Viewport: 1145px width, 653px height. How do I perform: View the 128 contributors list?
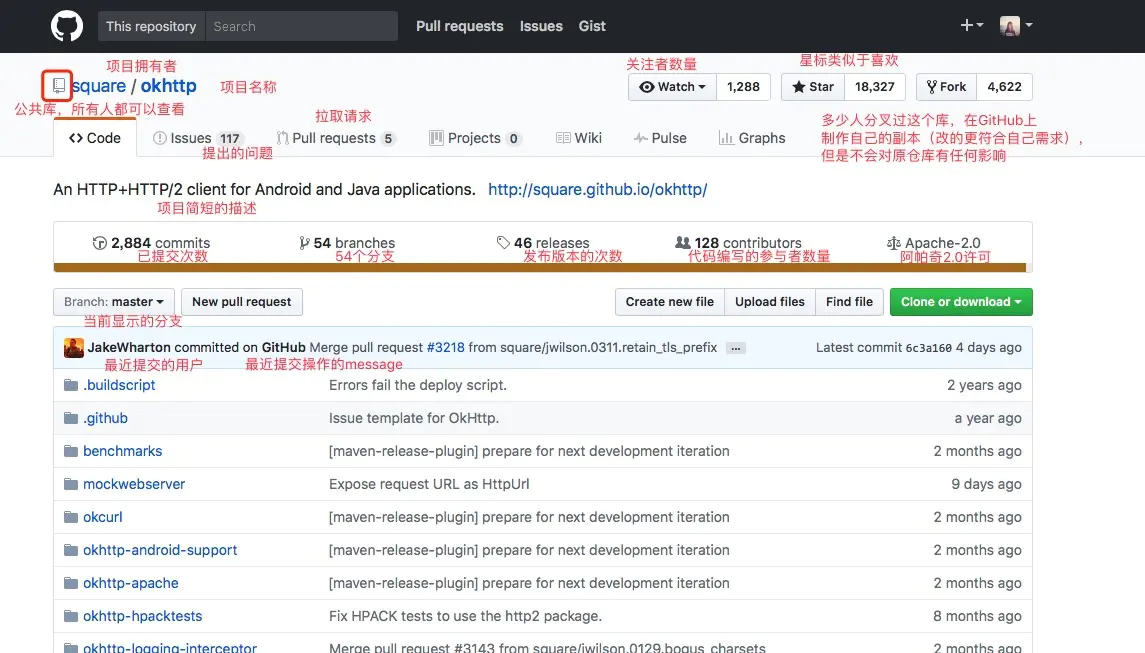(738, 243)
